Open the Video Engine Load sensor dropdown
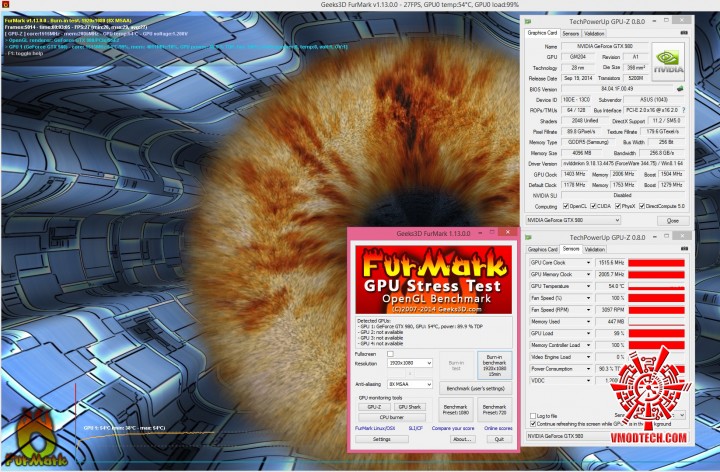Screen dimensions: 720x472 click(588, 357)
